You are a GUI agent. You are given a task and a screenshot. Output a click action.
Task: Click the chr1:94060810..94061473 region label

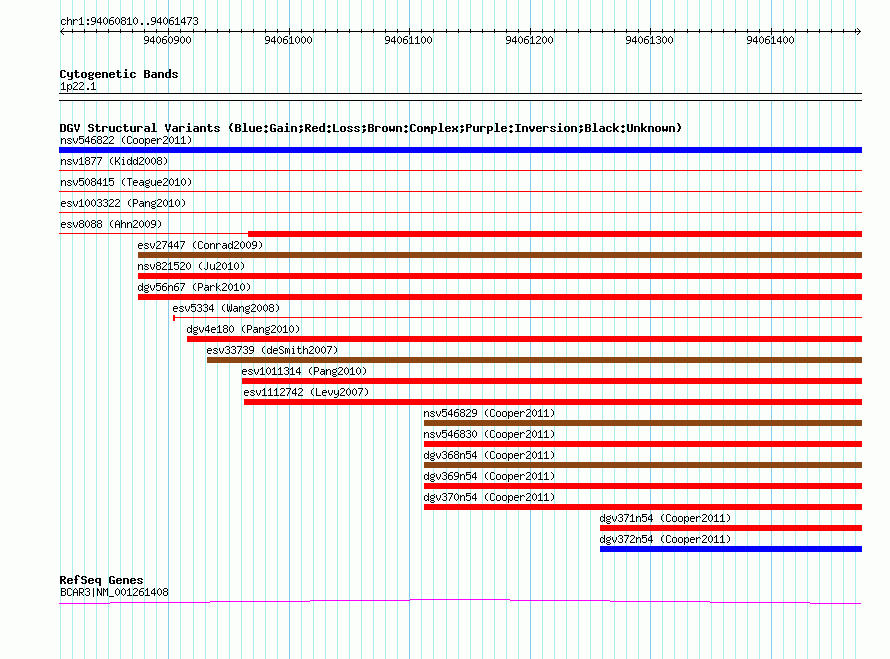click(129, 22)
